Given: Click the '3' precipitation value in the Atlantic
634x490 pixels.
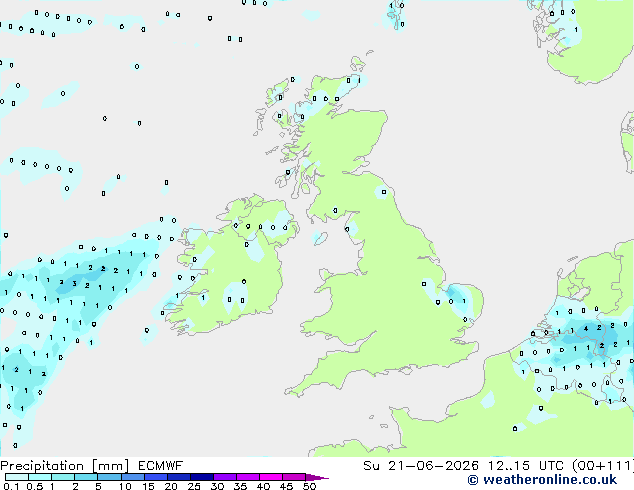Looking at the screenshot, I should 74,284.
